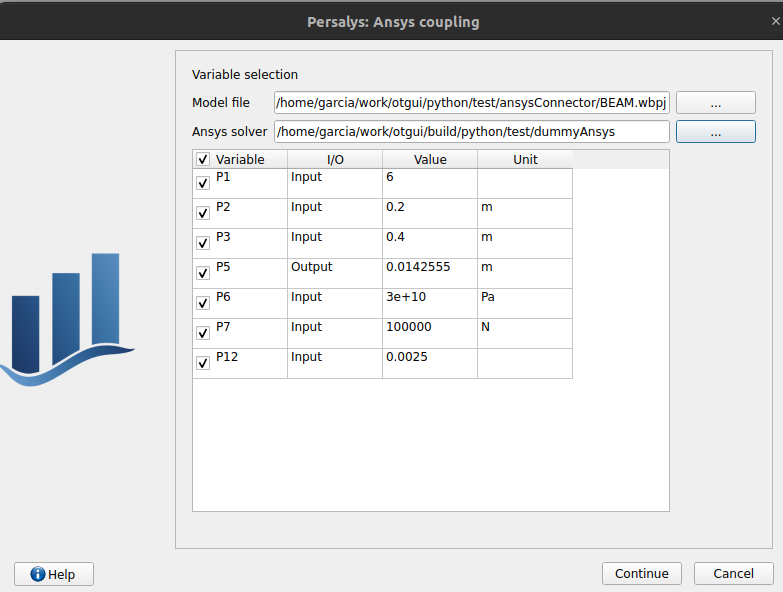Uncheck the P1 variable checkbox

[203, 183]
